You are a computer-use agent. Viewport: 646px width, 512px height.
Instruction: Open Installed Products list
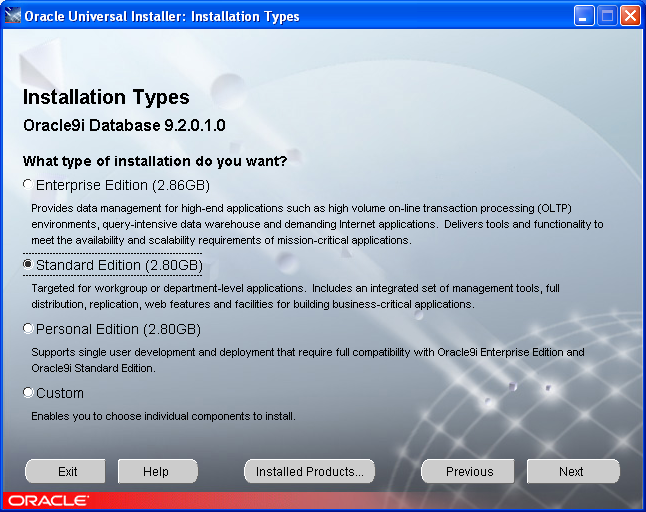[x=309, y=471]
